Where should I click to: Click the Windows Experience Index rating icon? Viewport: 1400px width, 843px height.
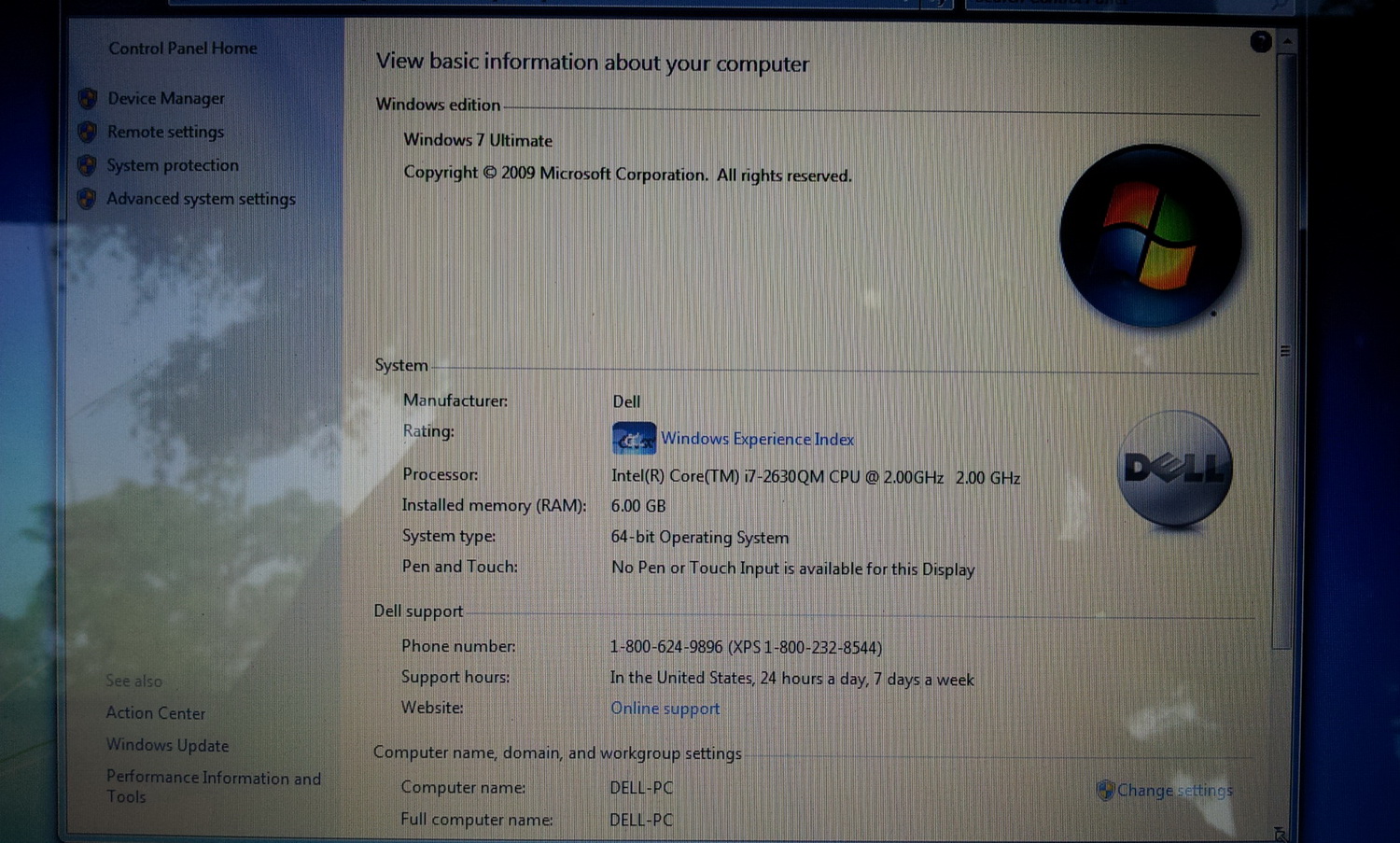pos(634,439)
